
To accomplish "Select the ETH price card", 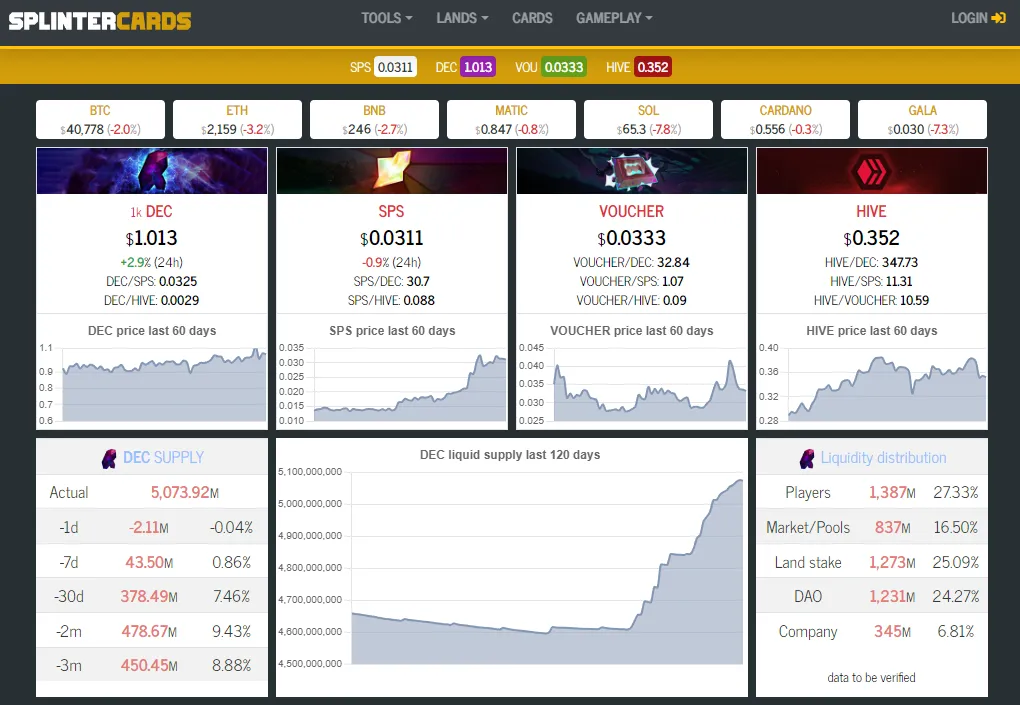I will pyautogui.click(x=237, y=120).
